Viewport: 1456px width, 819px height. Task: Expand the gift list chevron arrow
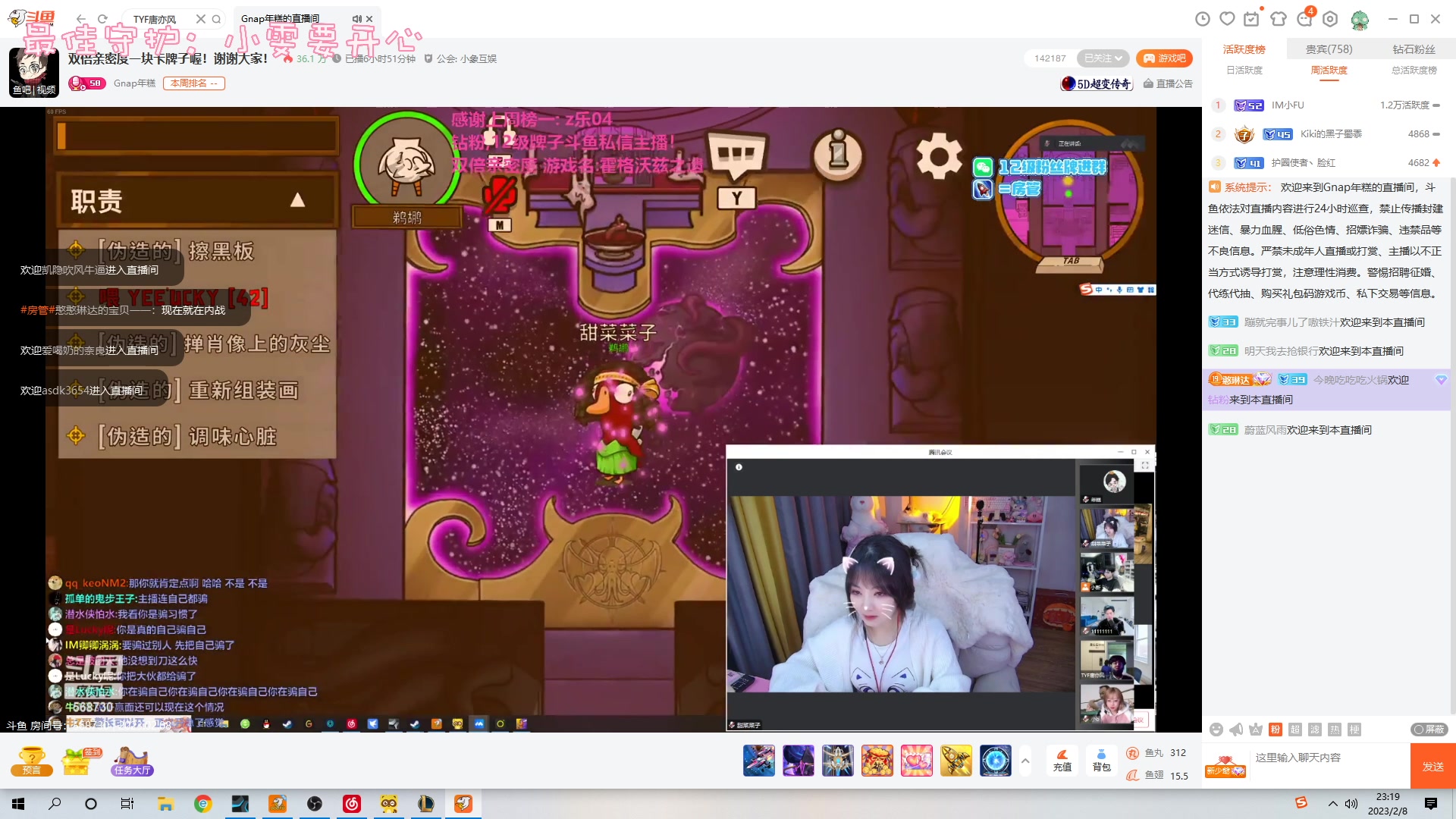point(1025,760)
